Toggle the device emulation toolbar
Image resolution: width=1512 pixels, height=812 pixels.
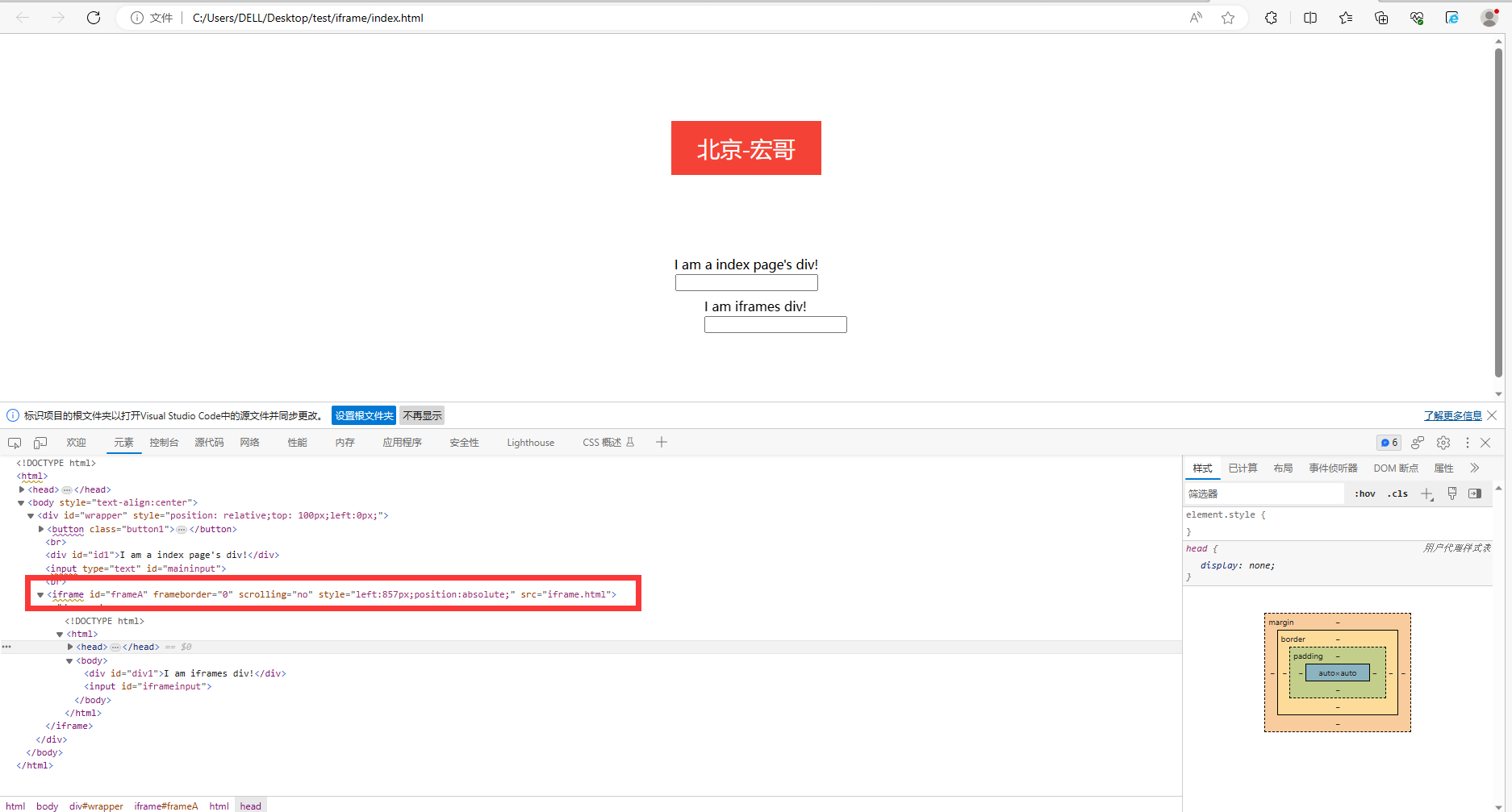click(x=40, y=443)
